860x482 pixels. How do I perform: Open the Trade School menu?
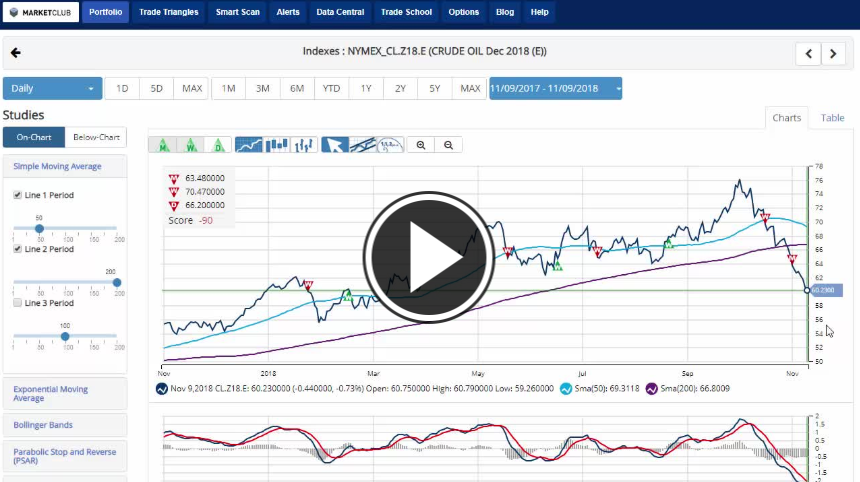click(406, 12)
